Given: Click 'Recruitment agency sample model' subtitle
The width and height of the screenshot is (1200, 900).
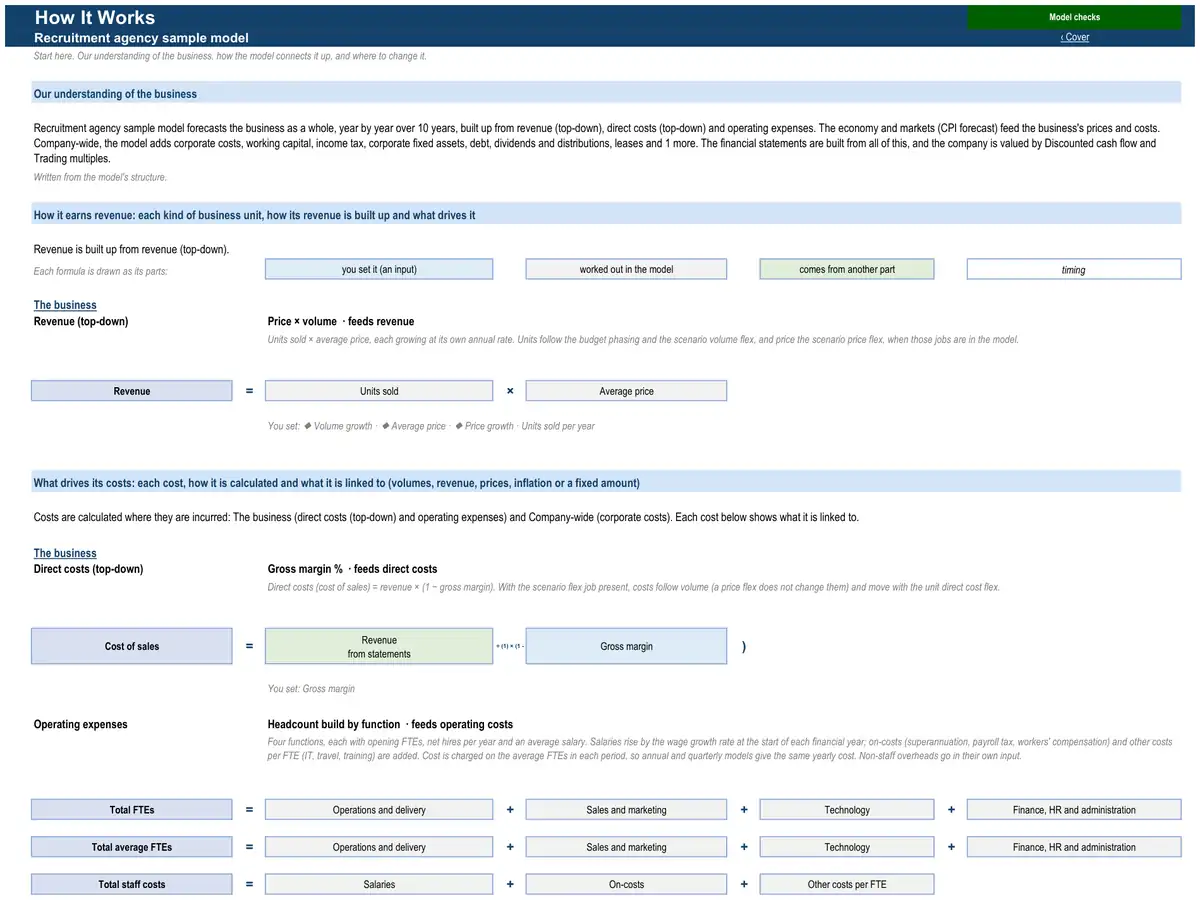Looking at the screenshot, I should pos(141,38).
